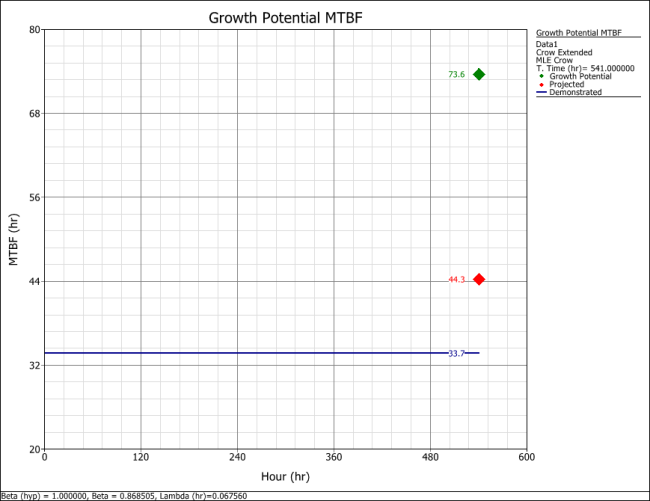
Task: Click the red Projected diamond on the plot
Action: (x=479, y=279)
